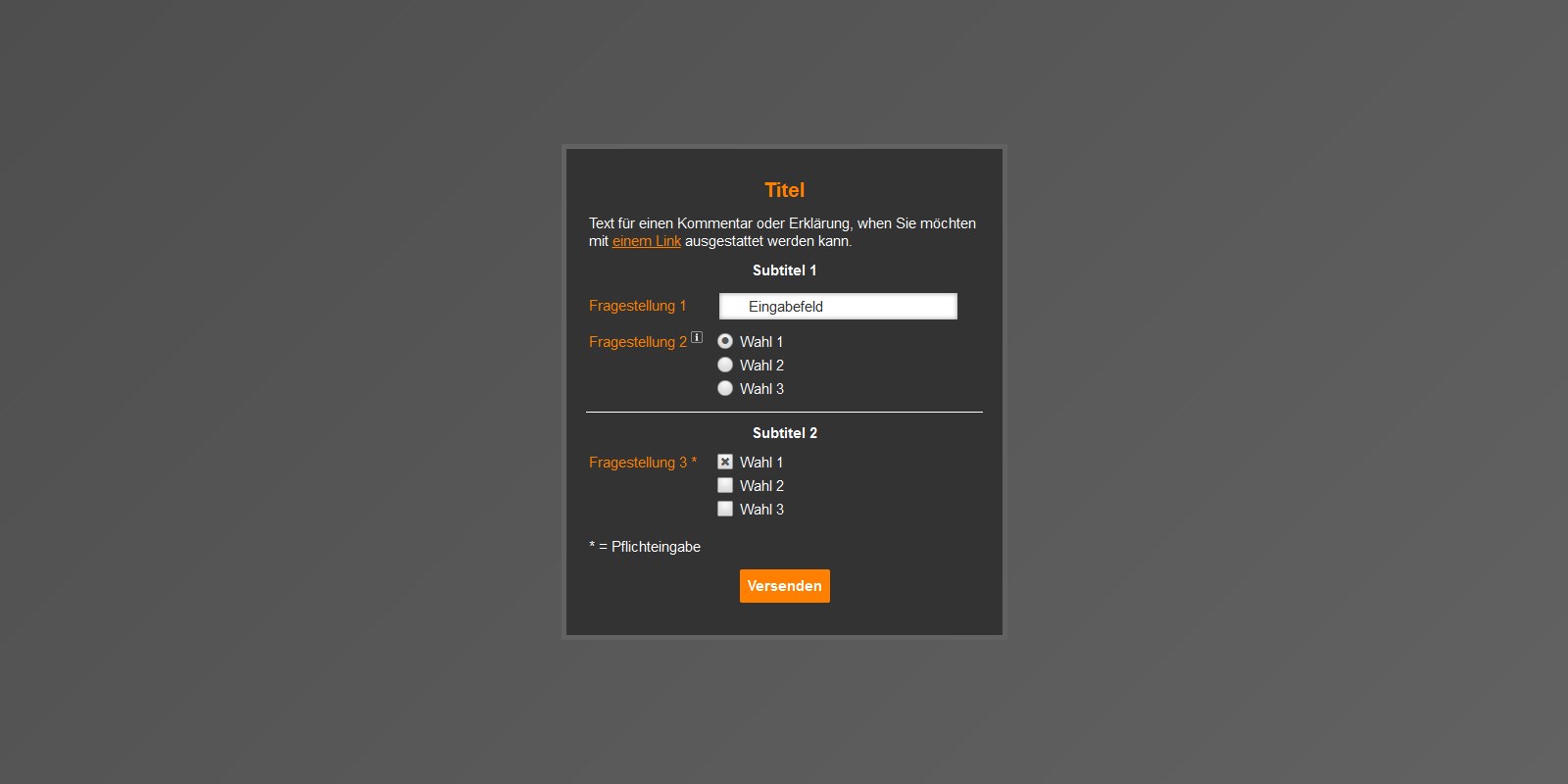Select radio option Wahl 3 under Fragestellung 2
The width and height of the screenshot is (1568, 784).
(x=725, y=388)
